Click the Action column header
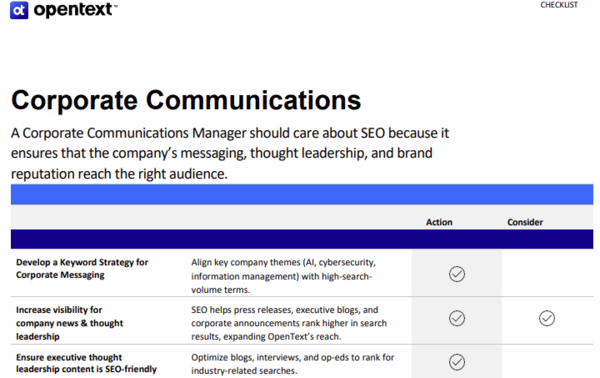 pos(439,222)
